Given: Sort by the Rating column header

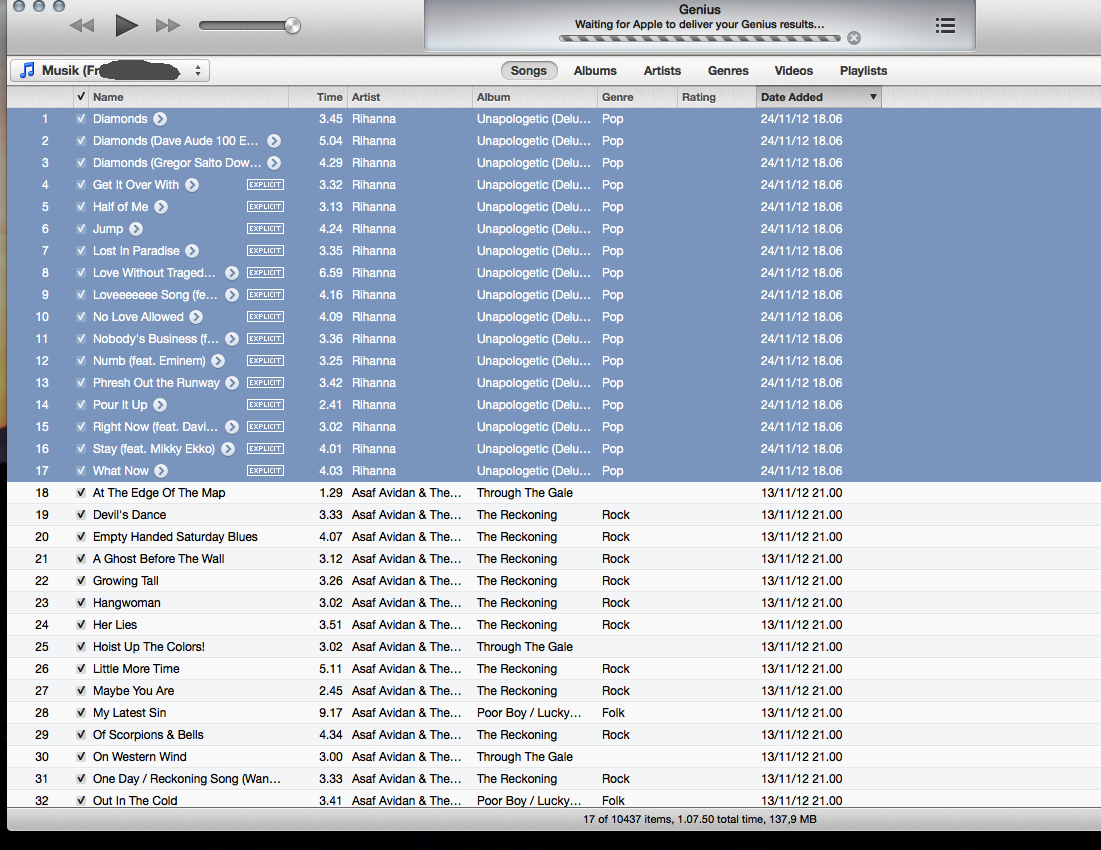Looking at the screenshot, I should coord(717,97).
